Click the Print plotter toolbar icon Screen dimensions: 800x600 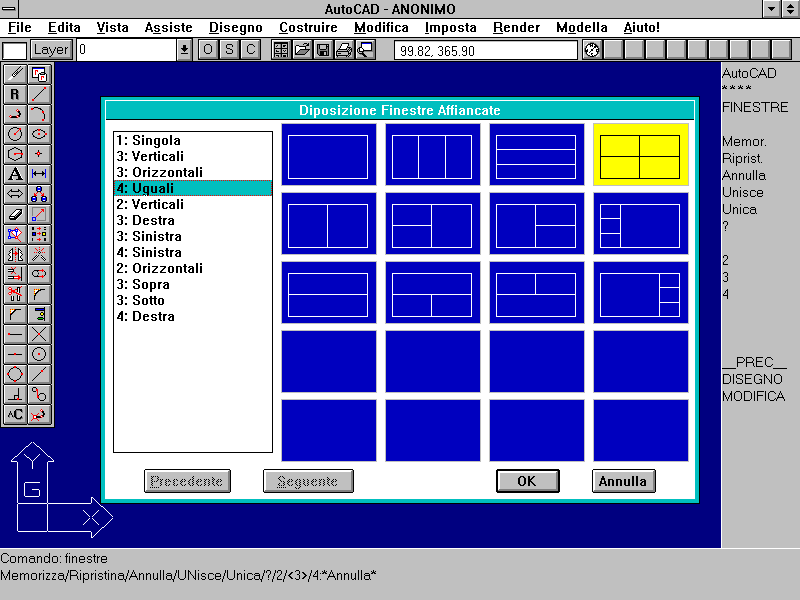344,49
